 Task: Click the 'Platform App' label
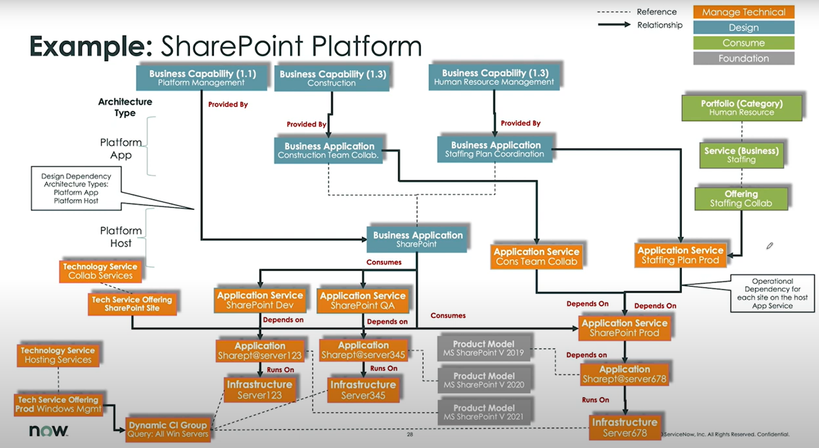(x=121, y=148)
